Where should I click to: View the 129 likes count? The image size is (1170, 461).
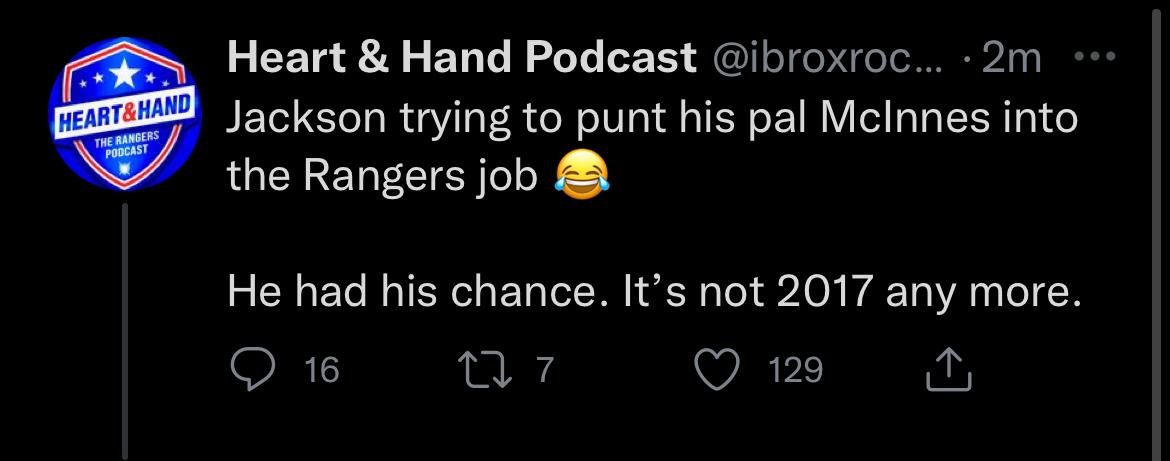click(795, 371)
